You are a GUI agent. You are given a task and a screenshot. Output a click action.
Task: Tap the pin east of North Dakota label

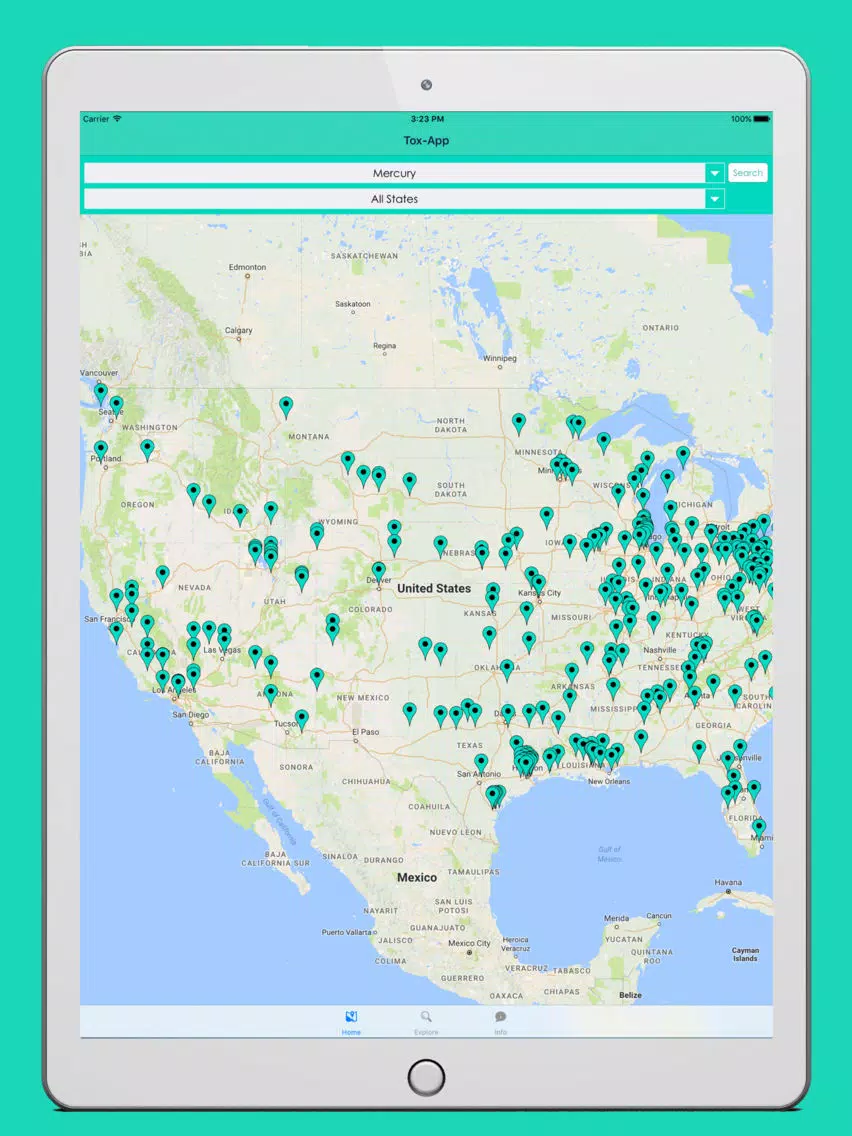point(519,423)
